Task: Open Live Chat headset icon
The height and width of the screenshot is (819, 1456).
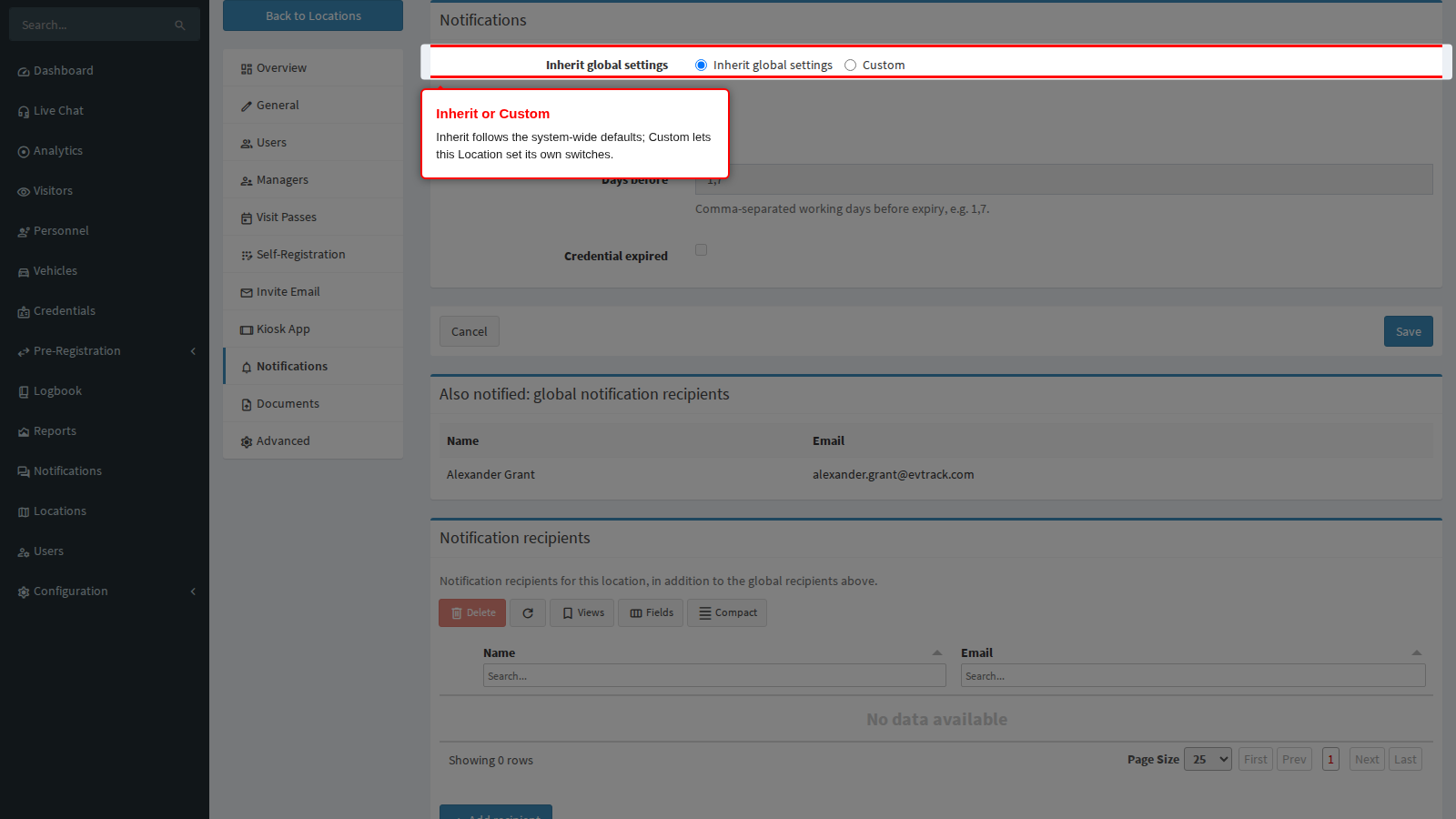Action: [24, 111]
